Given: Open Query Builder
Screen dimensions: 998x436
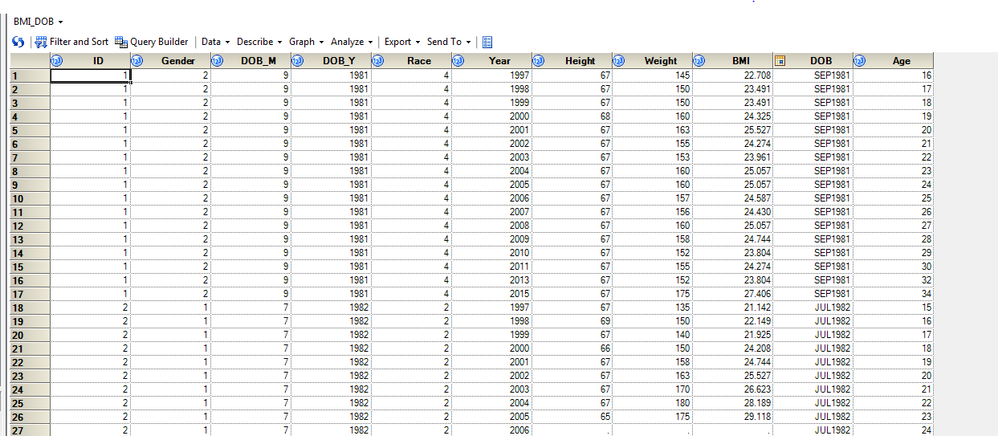Looking at the screenshot, I should click(x=151, y=42).
